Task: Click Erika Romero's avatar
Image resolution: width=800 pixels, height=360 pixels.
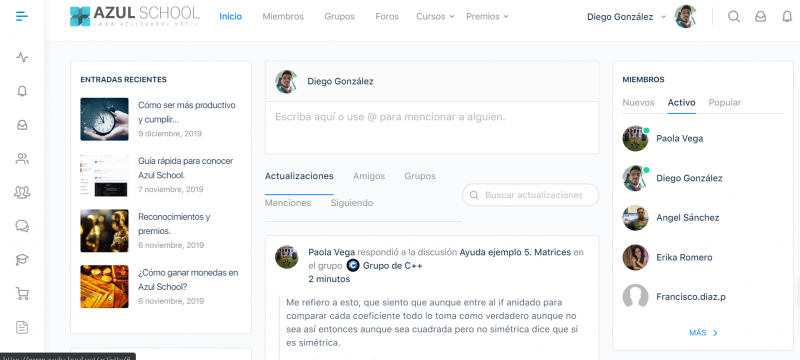Action: (635, 258)
